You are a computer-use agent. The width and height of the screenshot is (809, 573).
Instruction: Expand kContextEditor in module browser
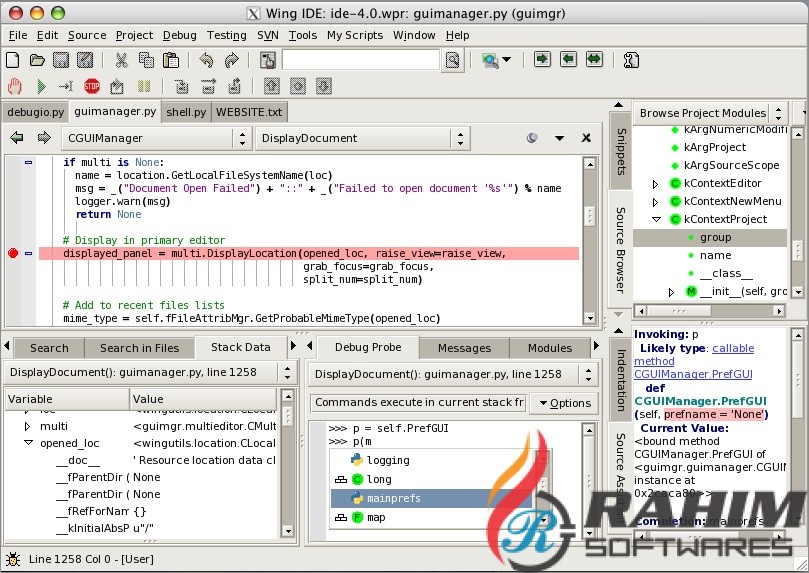pos(655,184)
